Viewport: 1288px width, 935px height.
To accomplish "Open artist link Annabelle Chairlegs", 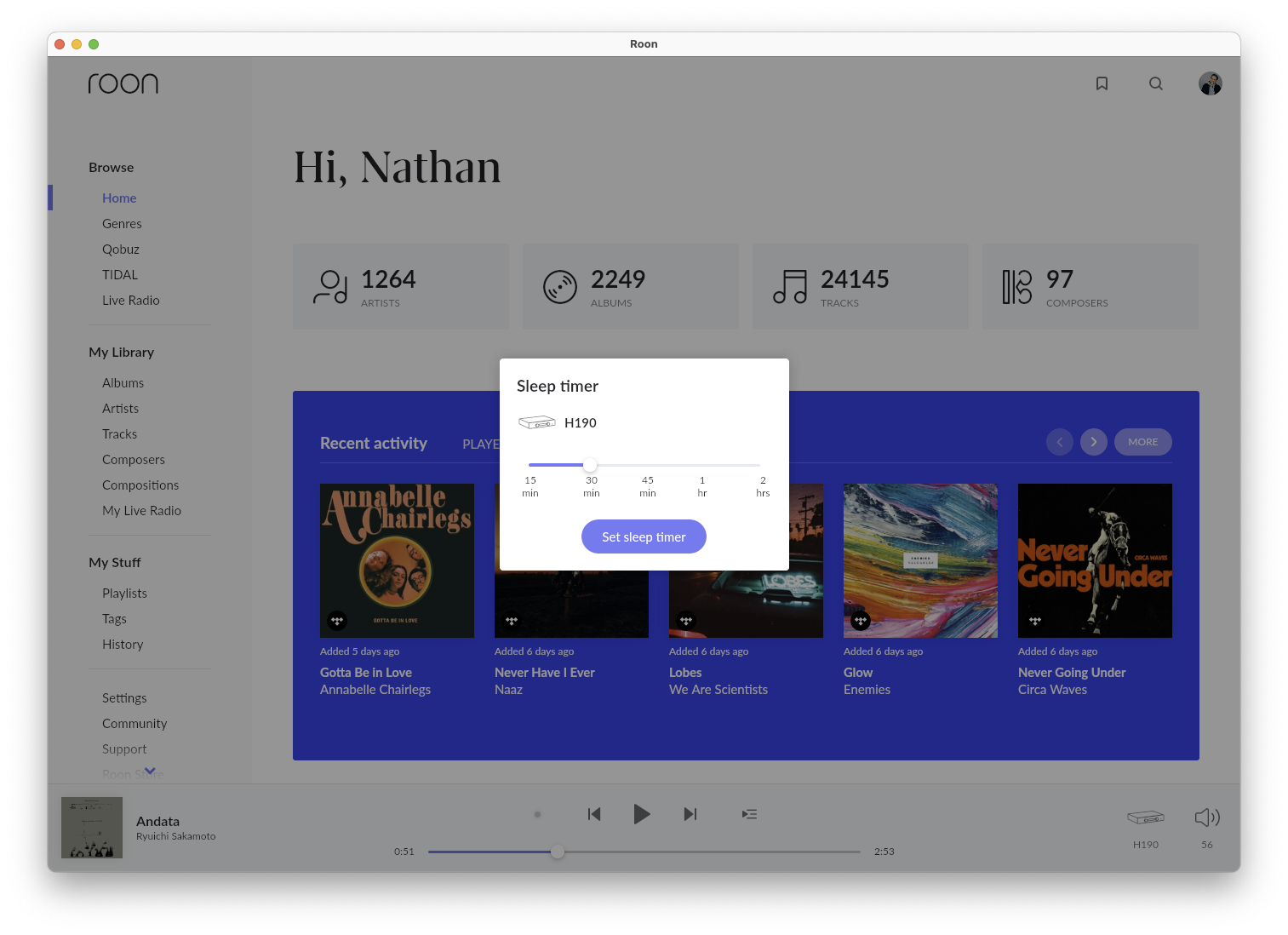I will pos(375,690).
